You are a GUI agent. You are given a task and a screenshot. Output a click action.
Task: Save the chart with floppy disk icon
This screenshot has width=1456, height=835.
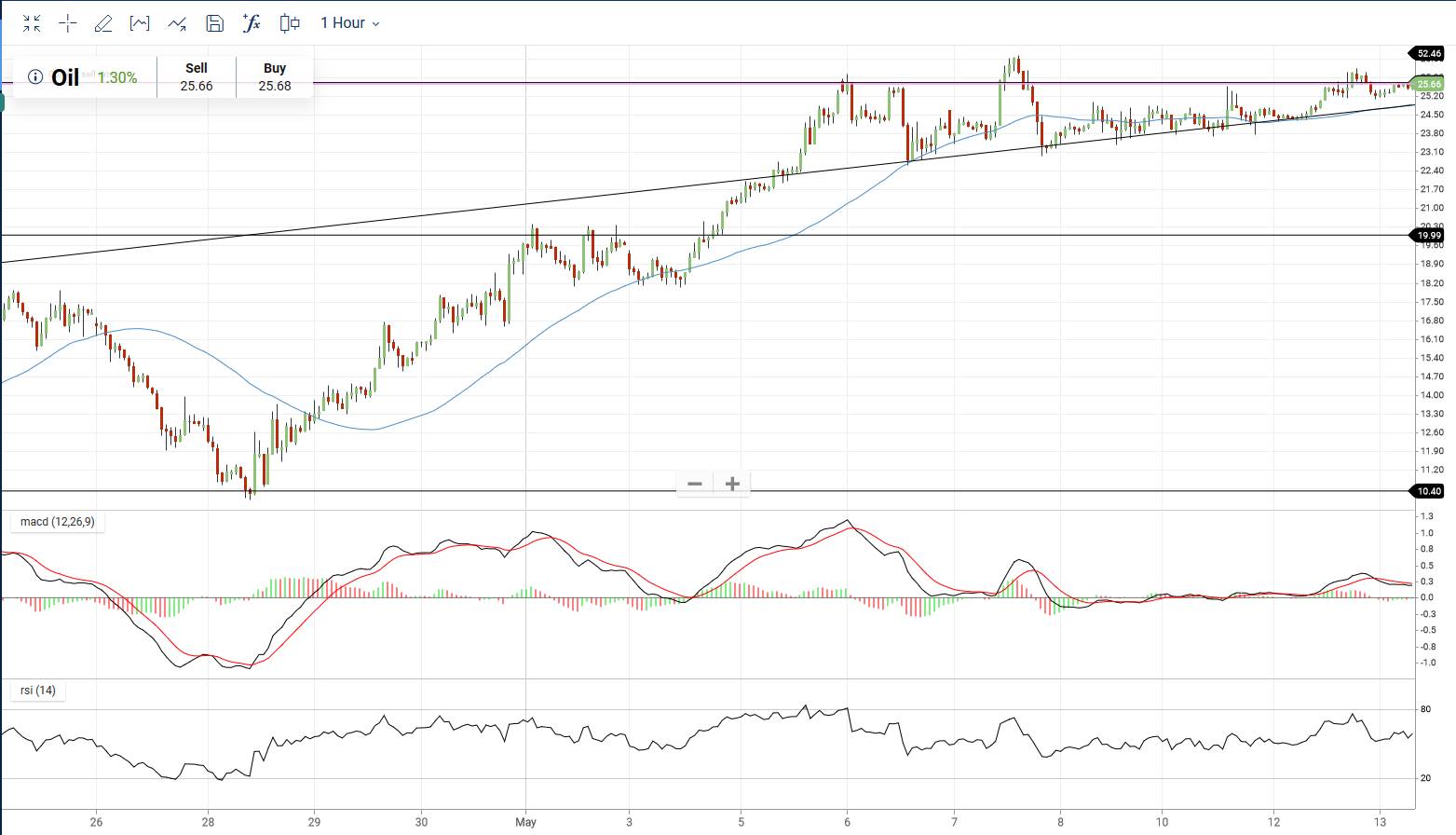214,23
